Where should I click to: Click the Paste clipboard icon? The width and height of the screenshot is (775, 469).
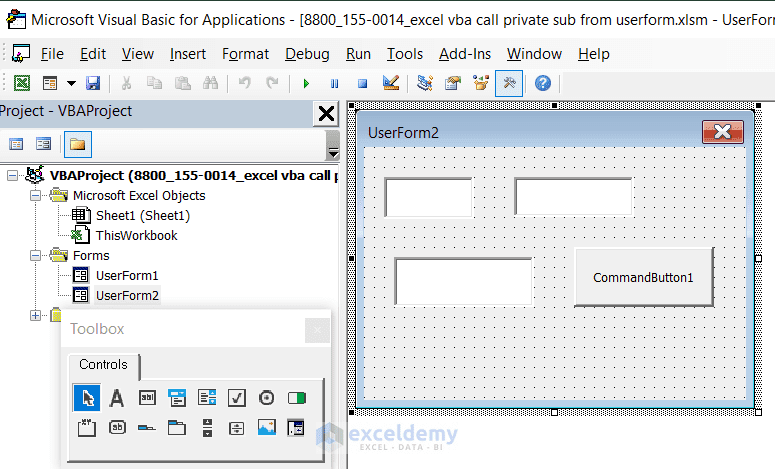(x=182, y=83)
